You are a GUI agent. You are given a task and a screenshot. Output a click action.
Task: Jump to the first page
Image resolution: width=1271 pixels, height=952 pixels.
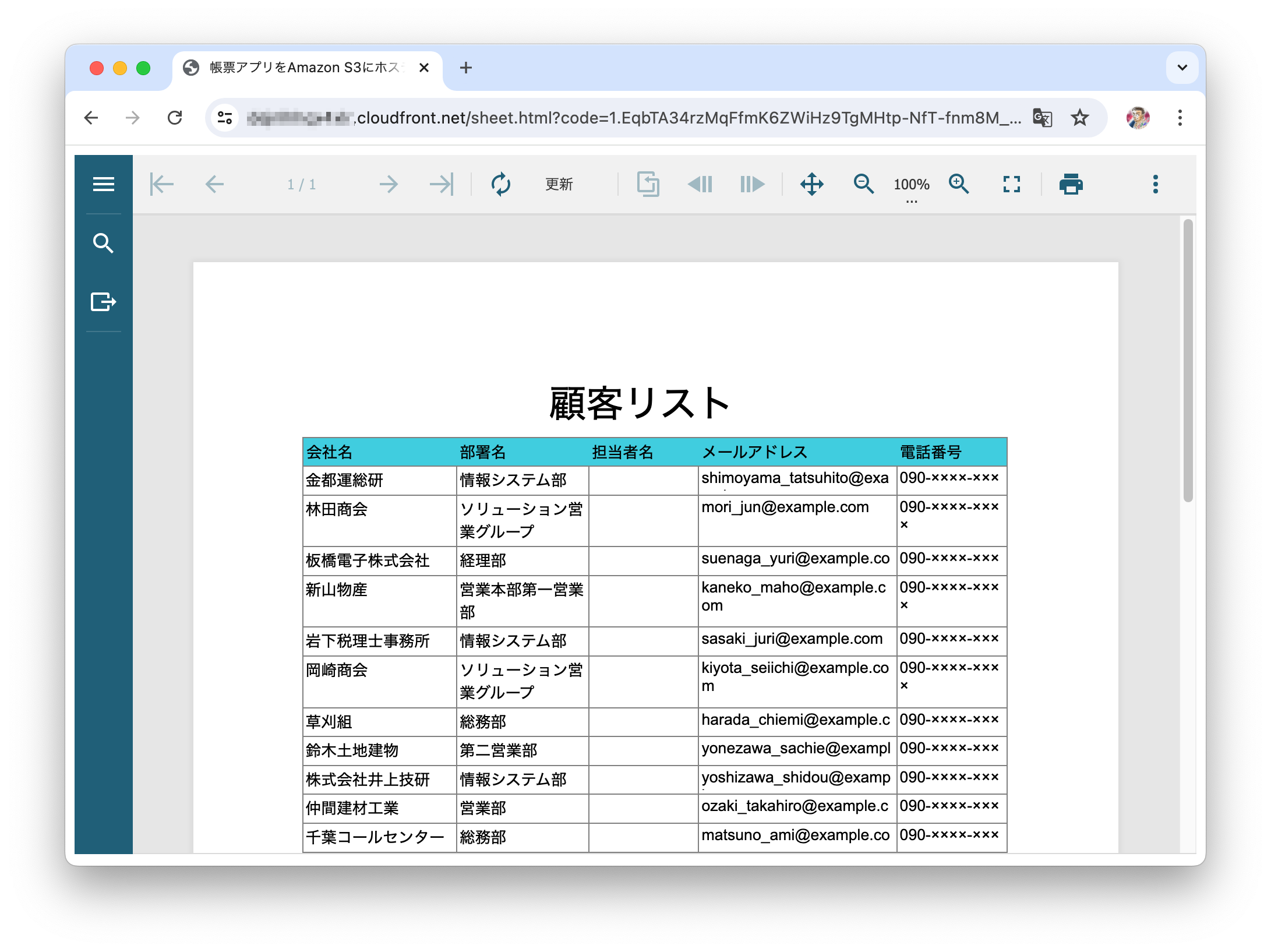pos(161,185)
